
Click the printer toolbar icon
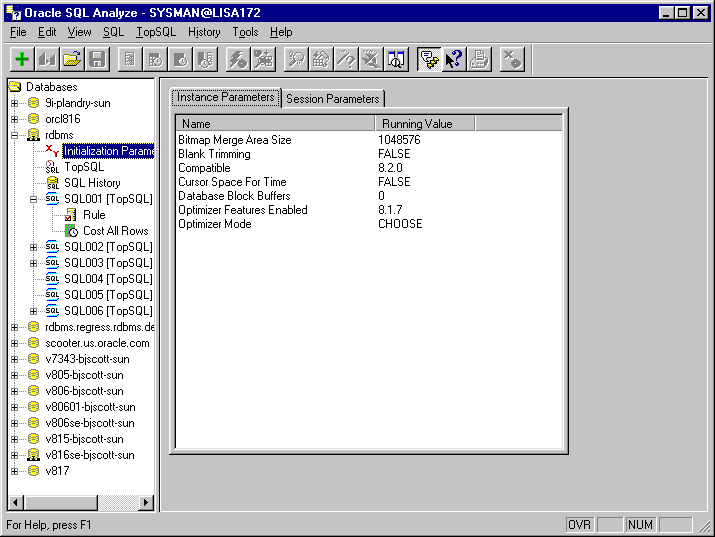point(479,60)
